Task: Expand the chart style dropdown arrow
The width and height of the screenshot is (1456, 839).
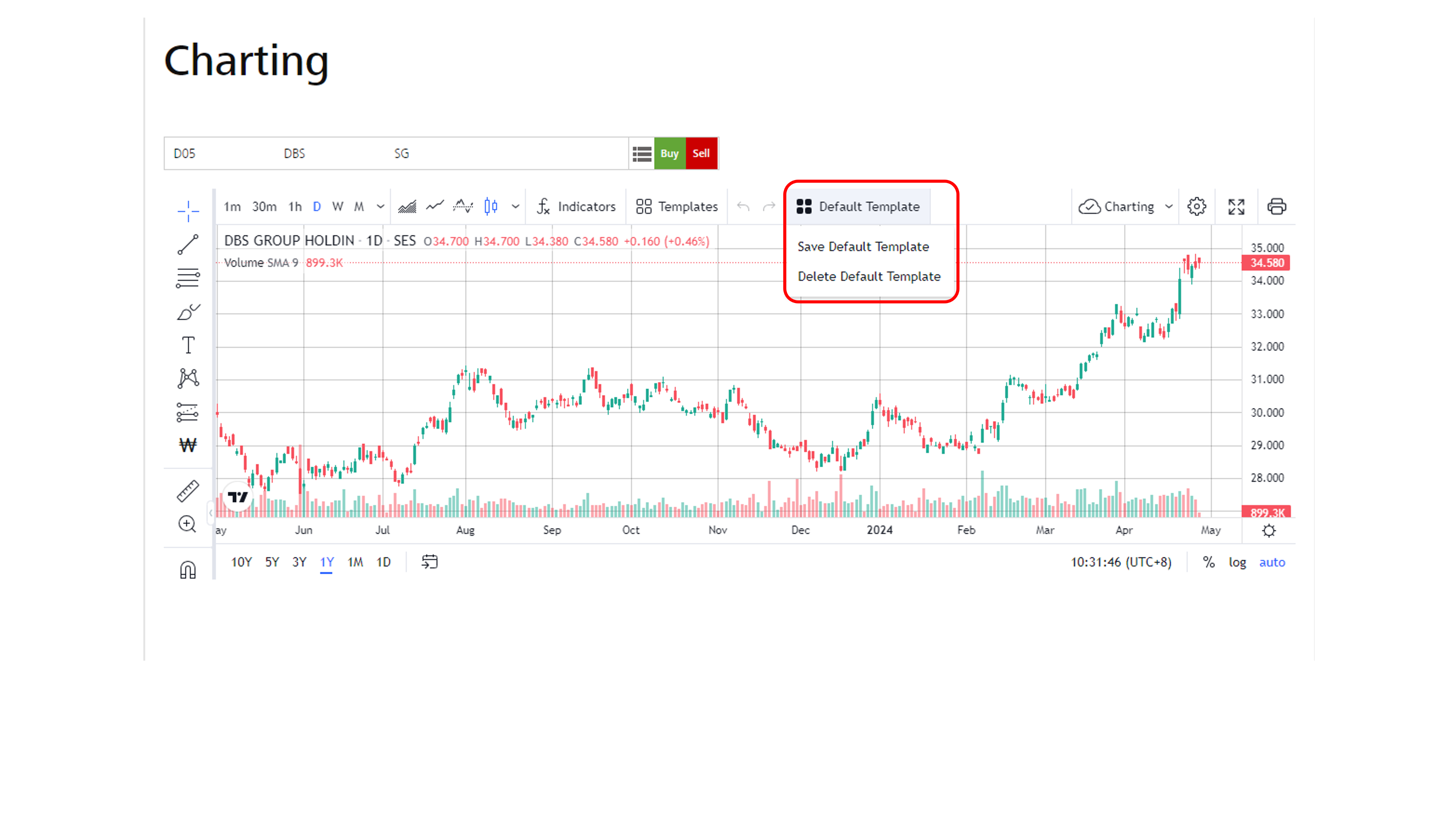Action: 515,206
